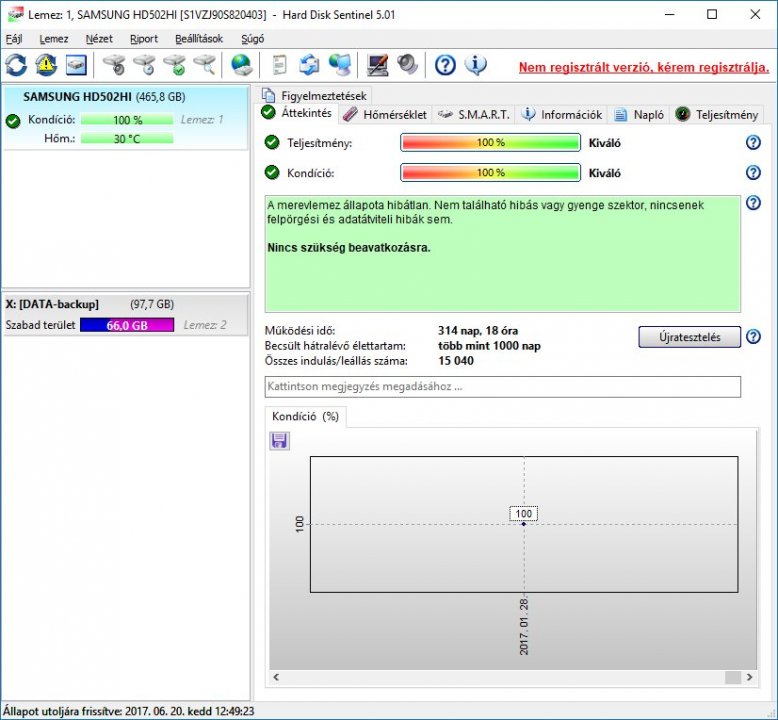The width and height of the screenshot is (778, 720).
Task: Click the save diskette icon above chart
Action: [279, 441]
